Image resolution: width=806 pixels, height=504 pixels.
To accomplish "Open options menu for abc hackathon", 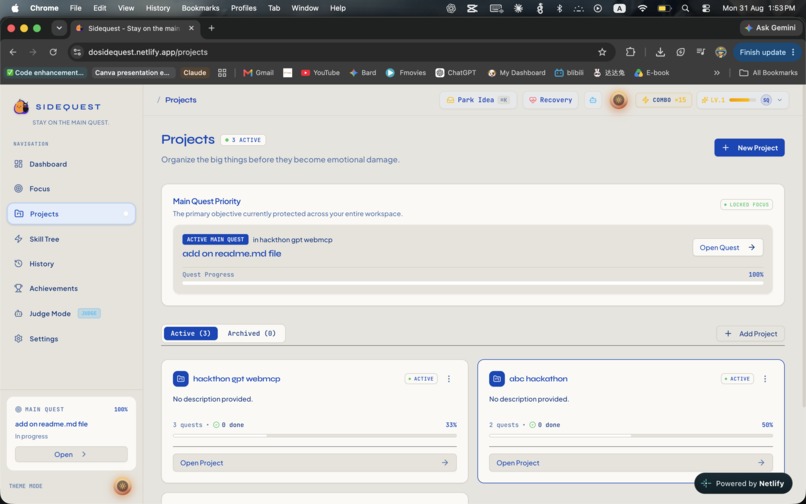I will [765, 379].
